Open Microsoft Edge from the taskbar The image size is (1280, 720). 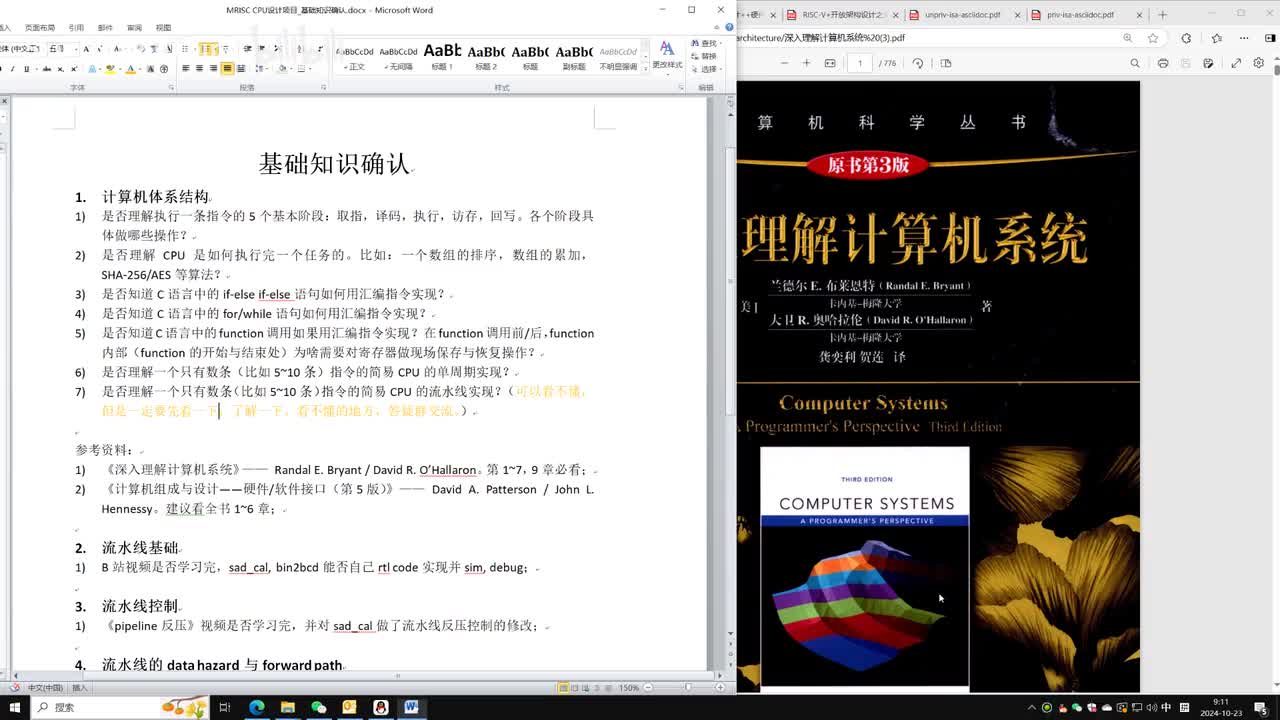[256, 707]
